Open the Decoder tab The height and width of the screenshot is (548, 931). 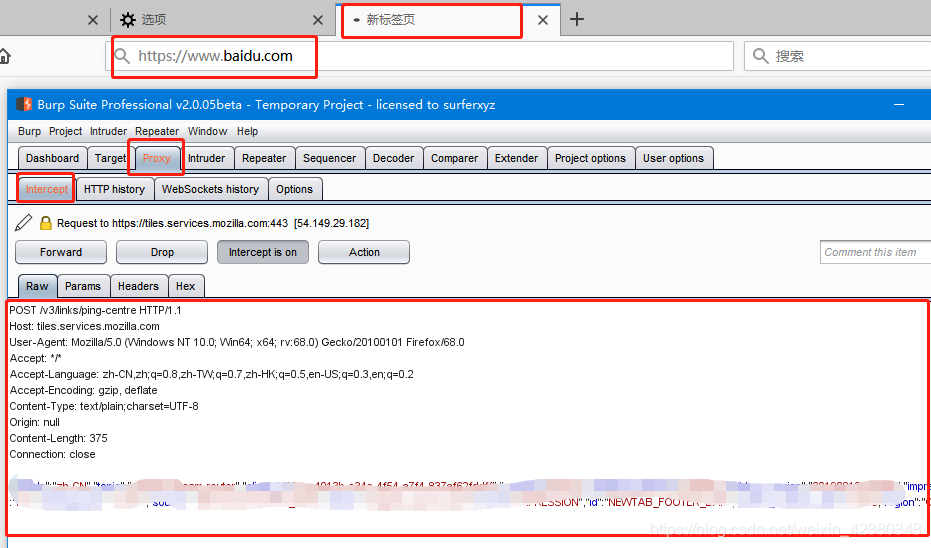click(393, 159)
